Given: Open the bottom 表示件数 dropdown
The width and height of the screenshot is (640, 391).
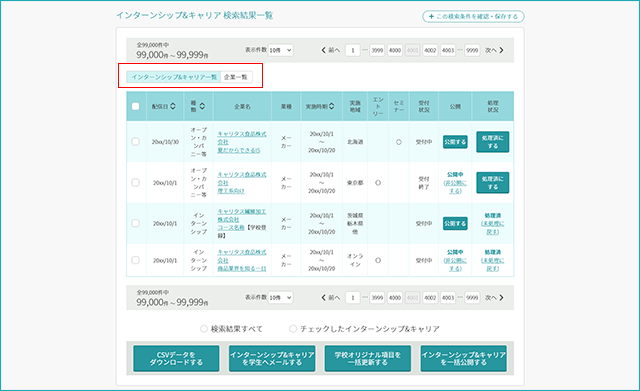Looking at the screenshot, I should pos(280,298).
